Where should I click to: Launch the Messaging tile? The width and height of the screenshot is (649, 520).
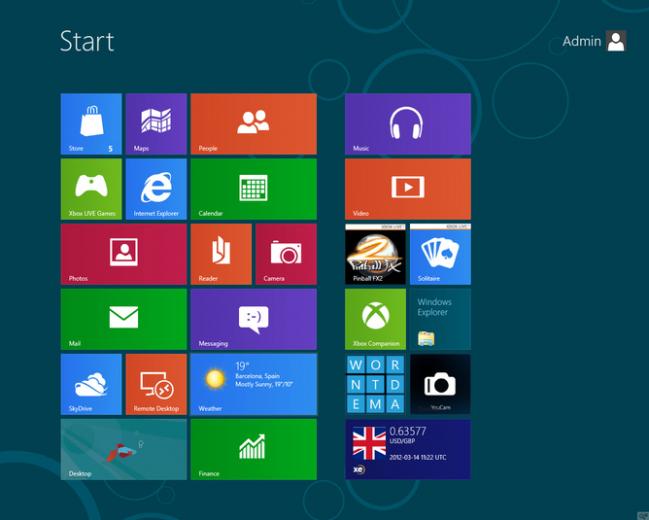pyautogui.click(x=254, y=319)
